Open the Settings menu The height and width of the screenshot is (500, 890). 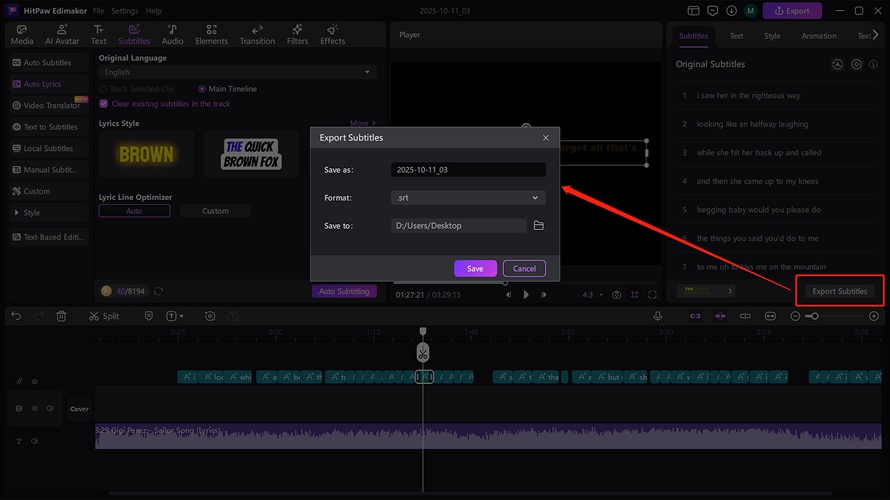pyautogui.click(x=124, y=11)
